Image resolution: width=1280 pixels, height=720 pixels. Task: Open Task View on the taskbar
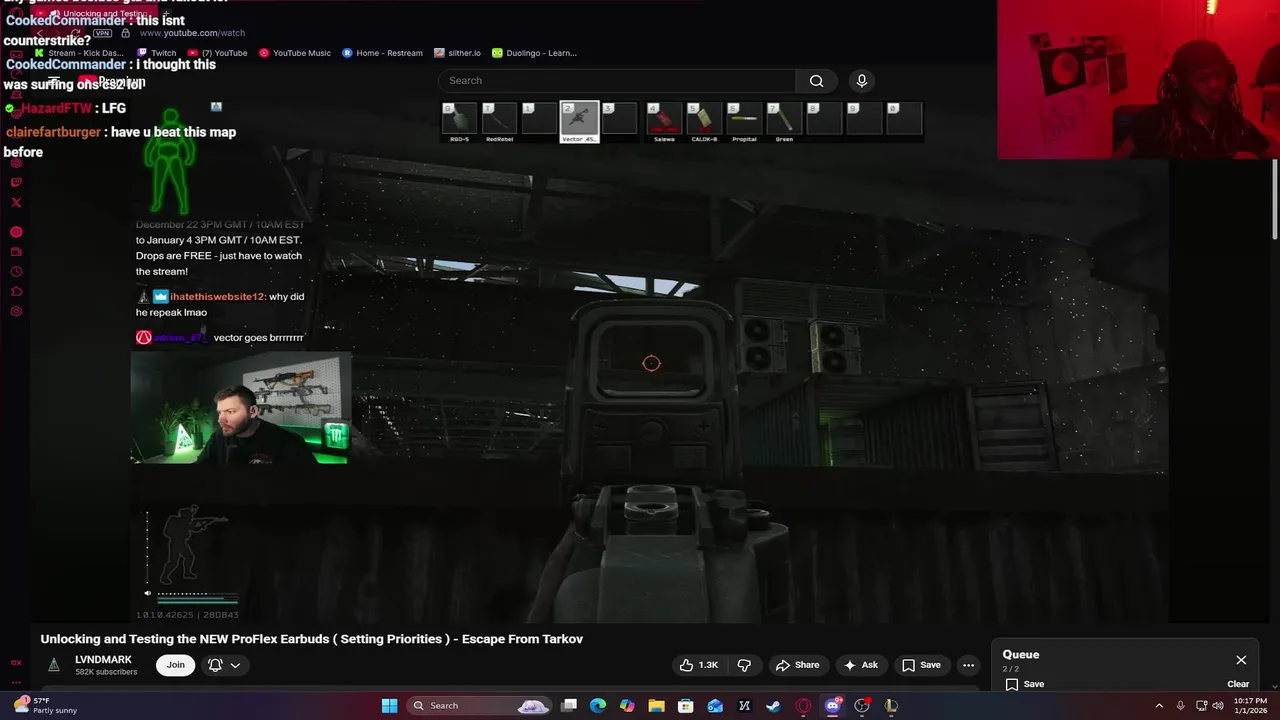569,706
